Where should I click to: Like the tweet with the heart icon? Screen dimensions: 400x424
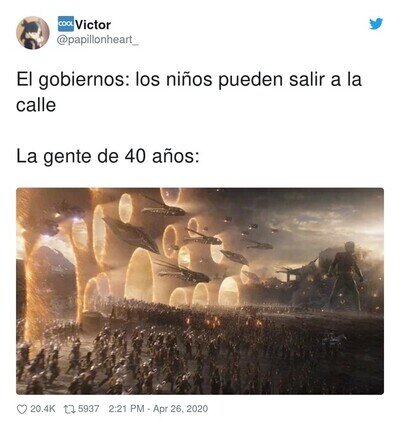[22, 409]
